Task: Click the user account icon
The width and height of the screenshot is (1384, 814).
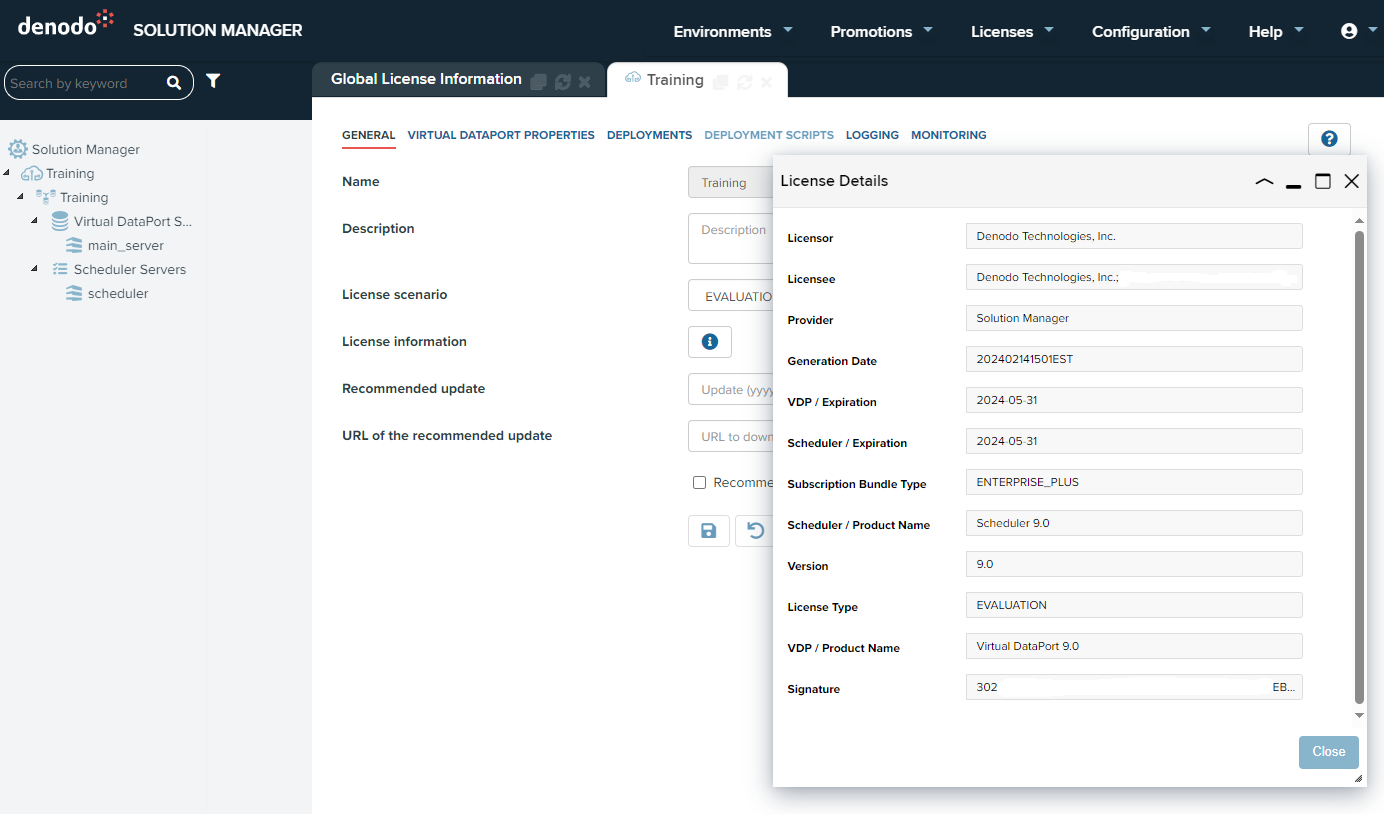Action: tap(1349, 31)
